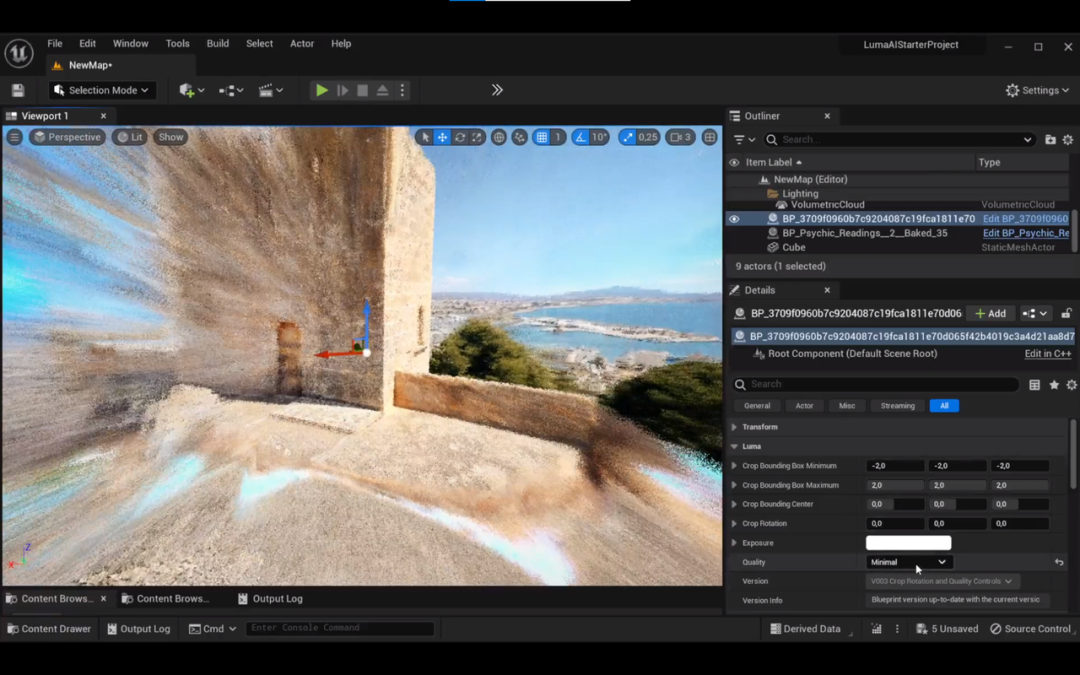Open the add content cube-plus icon
The image size is (1080, 675).
pos(187,90)
